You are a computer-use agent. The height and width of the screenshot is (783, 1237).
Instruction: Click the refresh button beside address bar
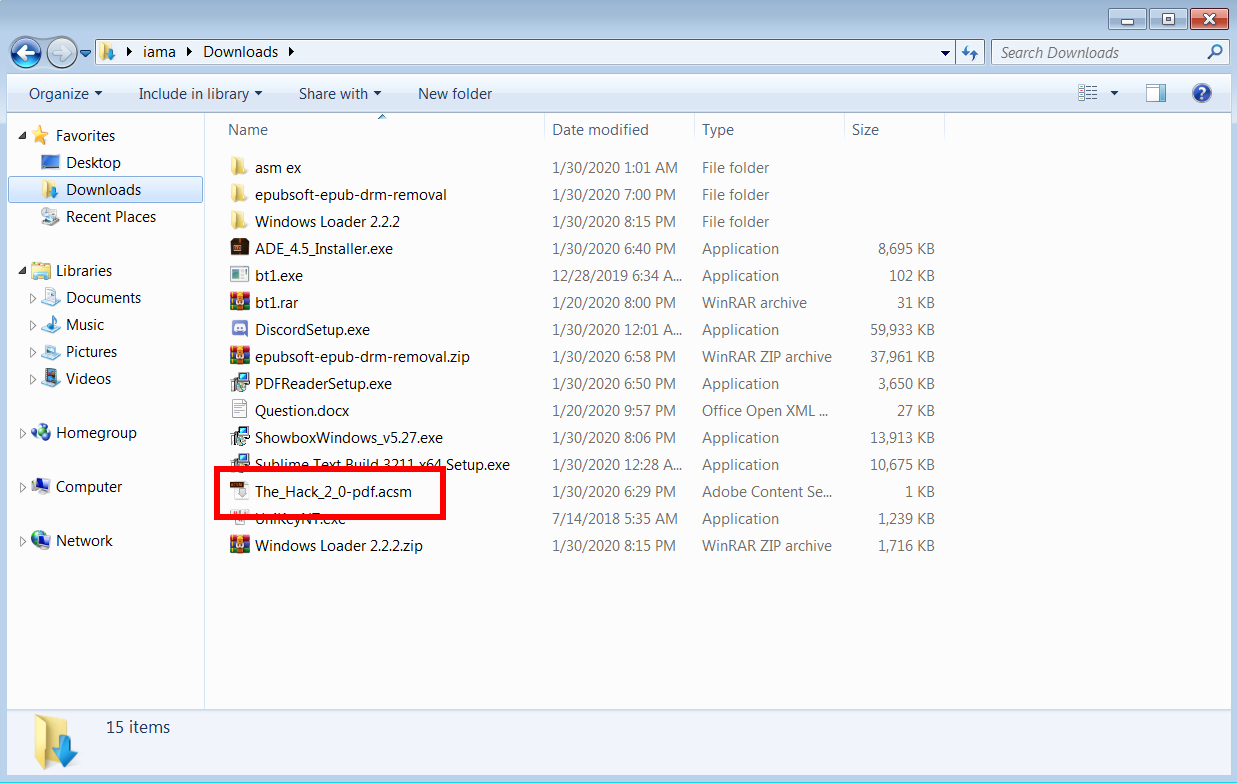tap(969, 52)
